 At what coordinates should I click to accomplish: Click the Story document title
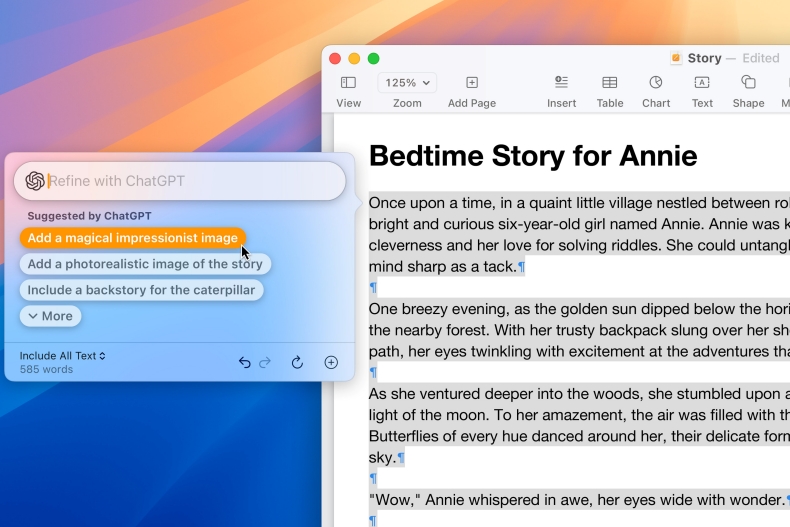pyautogui.click(x=704, y=58)
